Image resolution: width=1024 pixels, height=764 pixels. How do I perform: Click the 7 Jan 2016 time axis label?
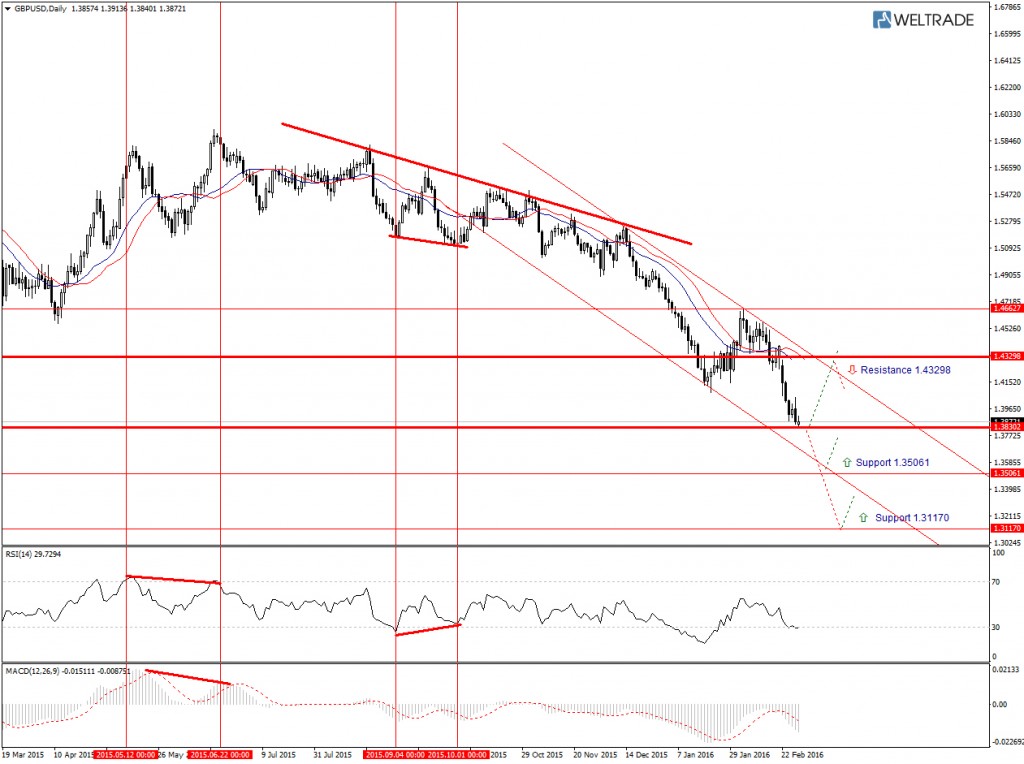click(696, 755)
